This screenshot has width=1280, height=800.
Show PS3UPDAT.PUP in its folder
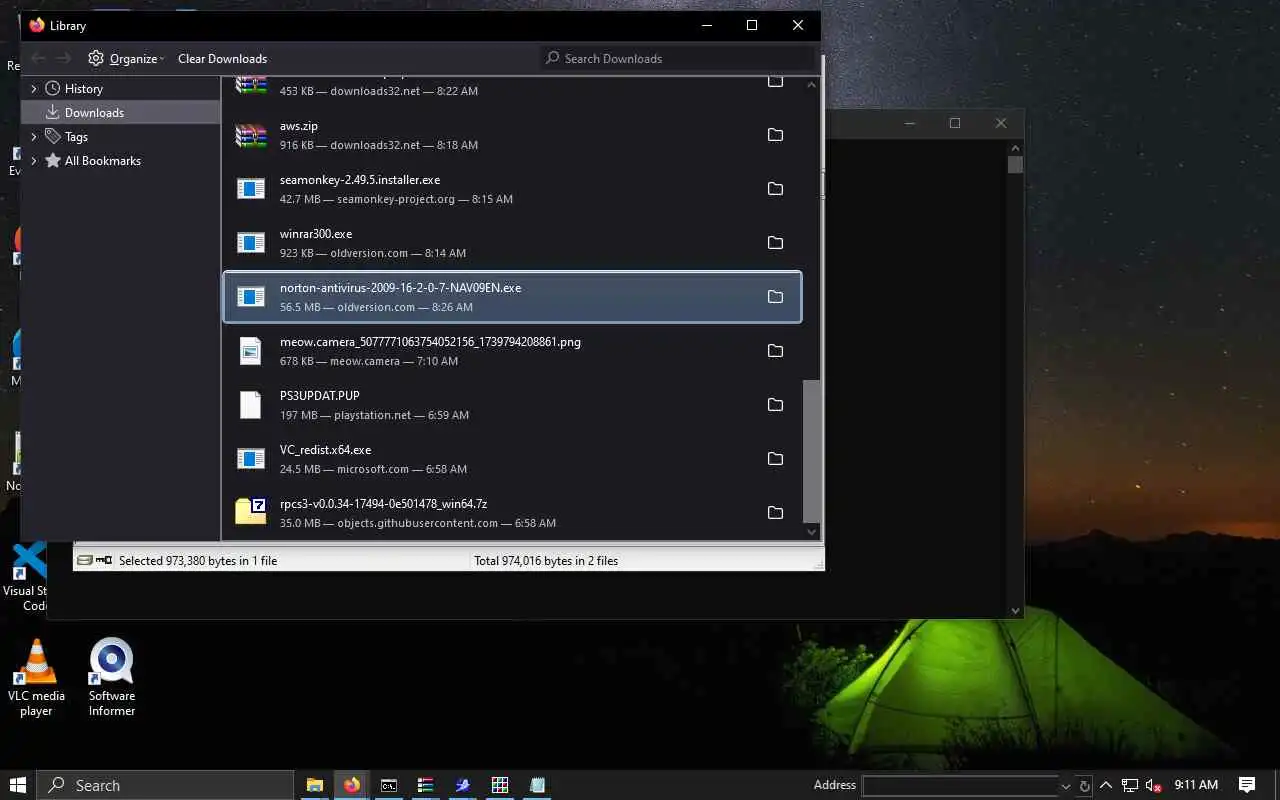click(x=775, y=405)
